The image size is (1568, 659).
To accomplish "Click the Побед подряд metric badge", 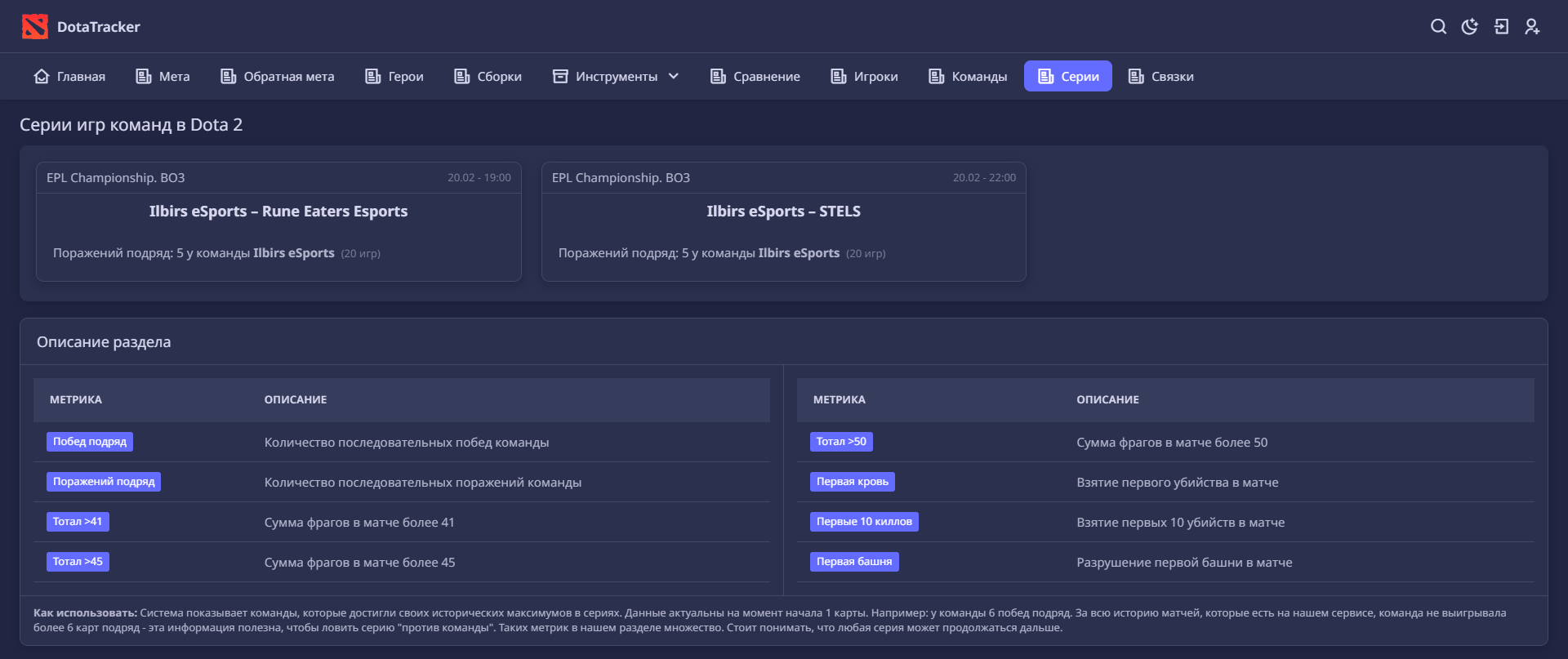I will 90,442.
